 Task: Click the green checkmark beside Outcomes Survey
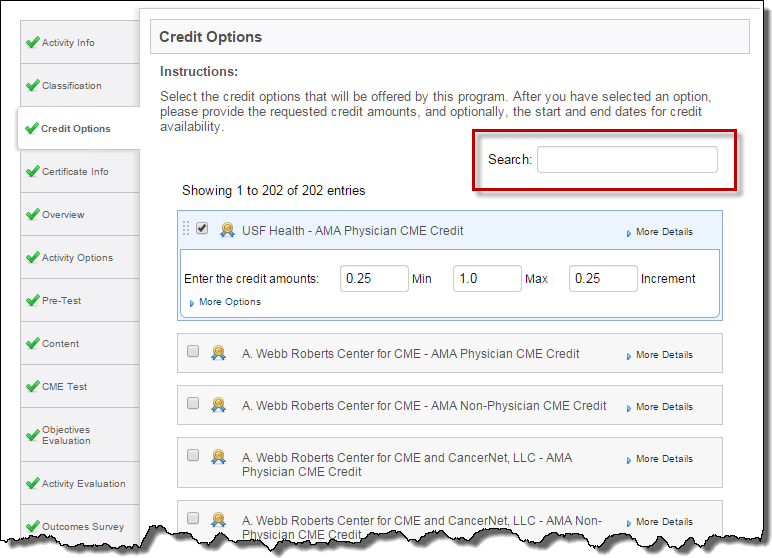(32, 526)
